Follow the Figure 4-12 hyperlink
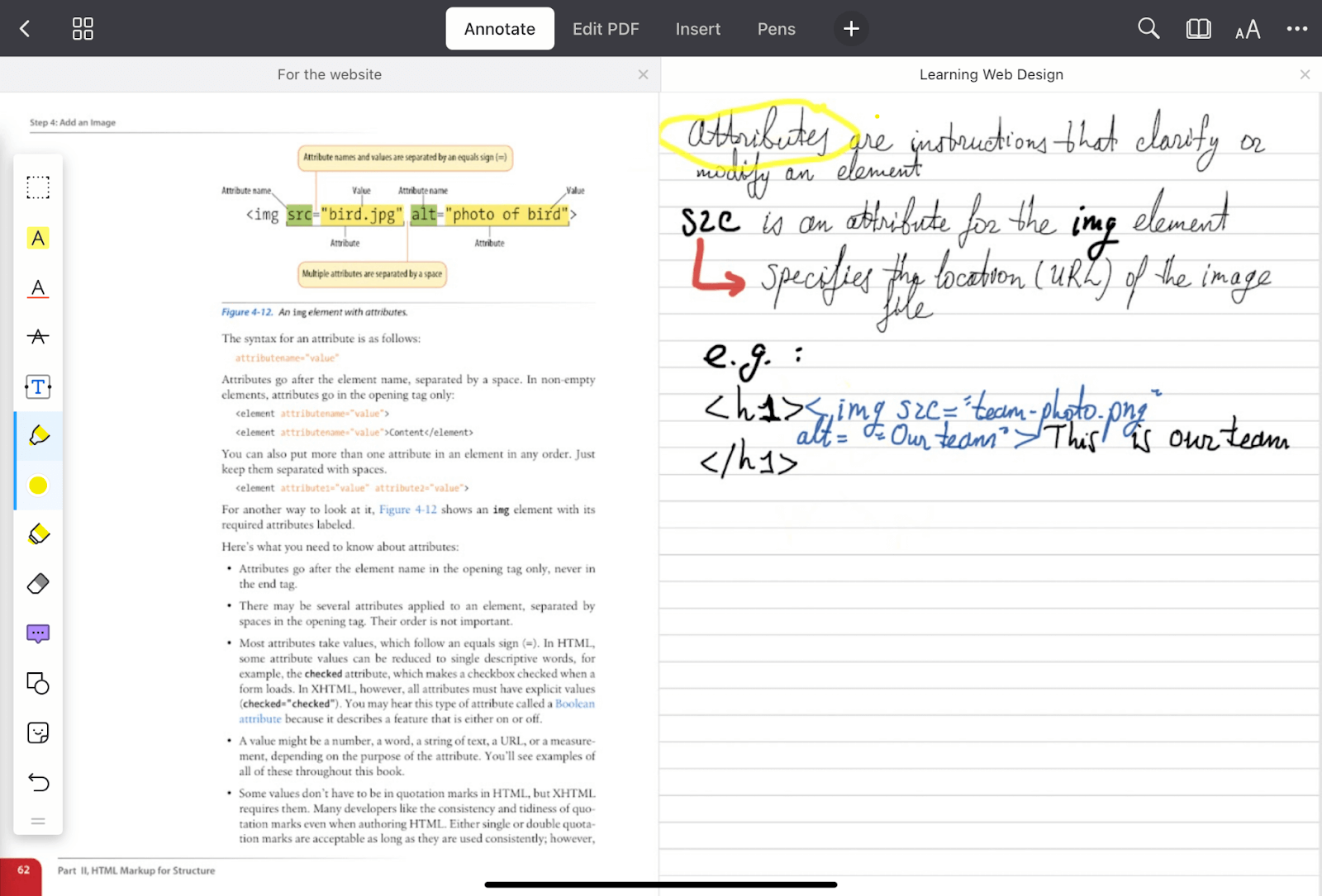Screen dimensions: 1322x896 coord(407,510)
